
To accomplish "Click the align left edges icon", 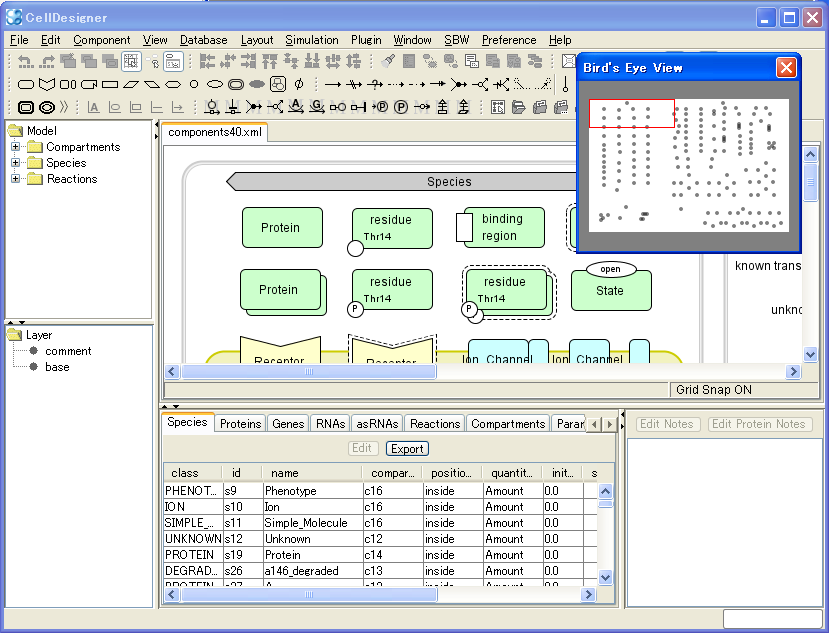I will [x=207, y=62].
